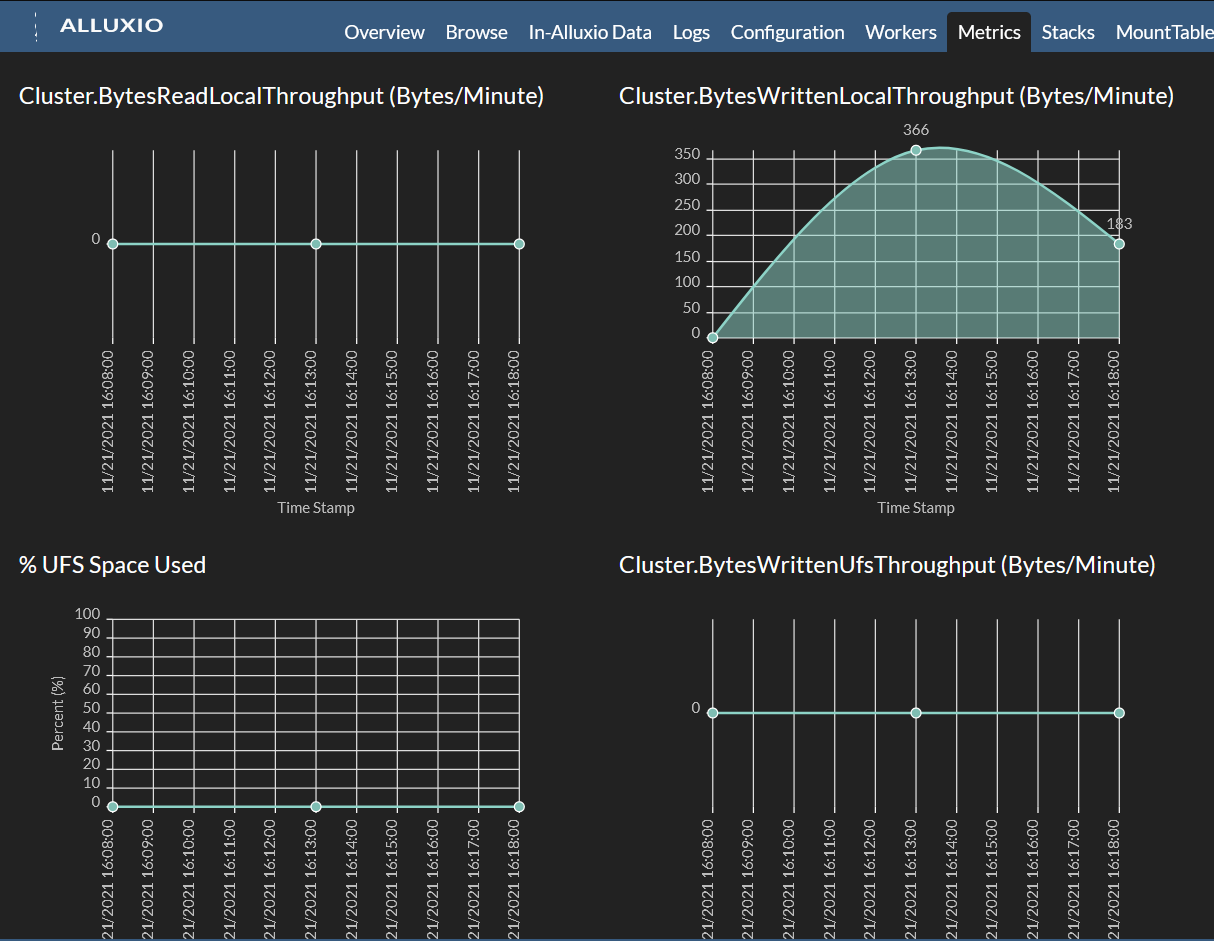Screen dimensions: 1214x941
Task: Click the 16:18:00 point on BytesReadLocalThroughput chart
Action: pyautogui.click(x=519, y=244)
